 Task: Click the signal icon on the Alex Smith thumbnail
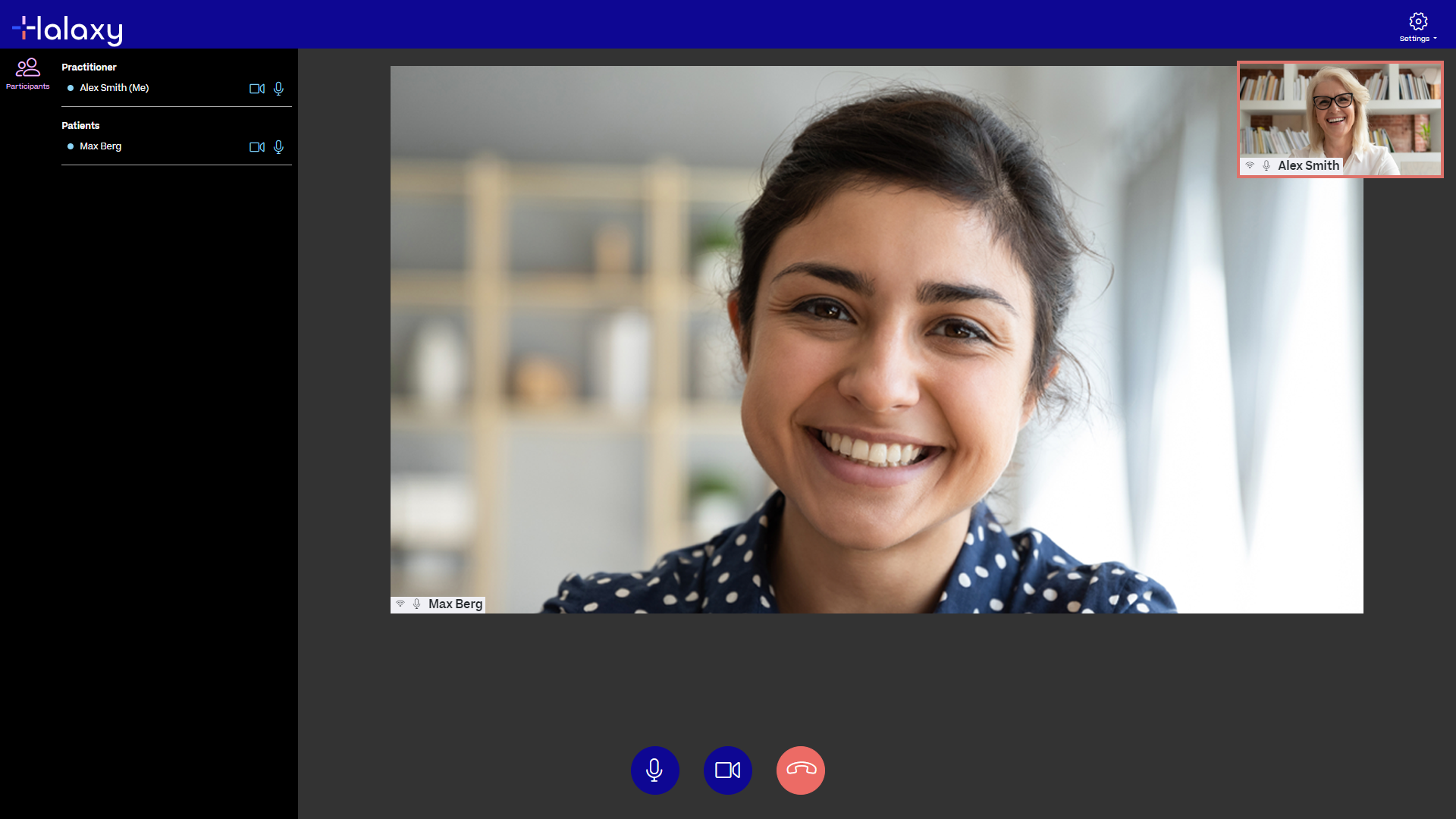coord(1250,165)
